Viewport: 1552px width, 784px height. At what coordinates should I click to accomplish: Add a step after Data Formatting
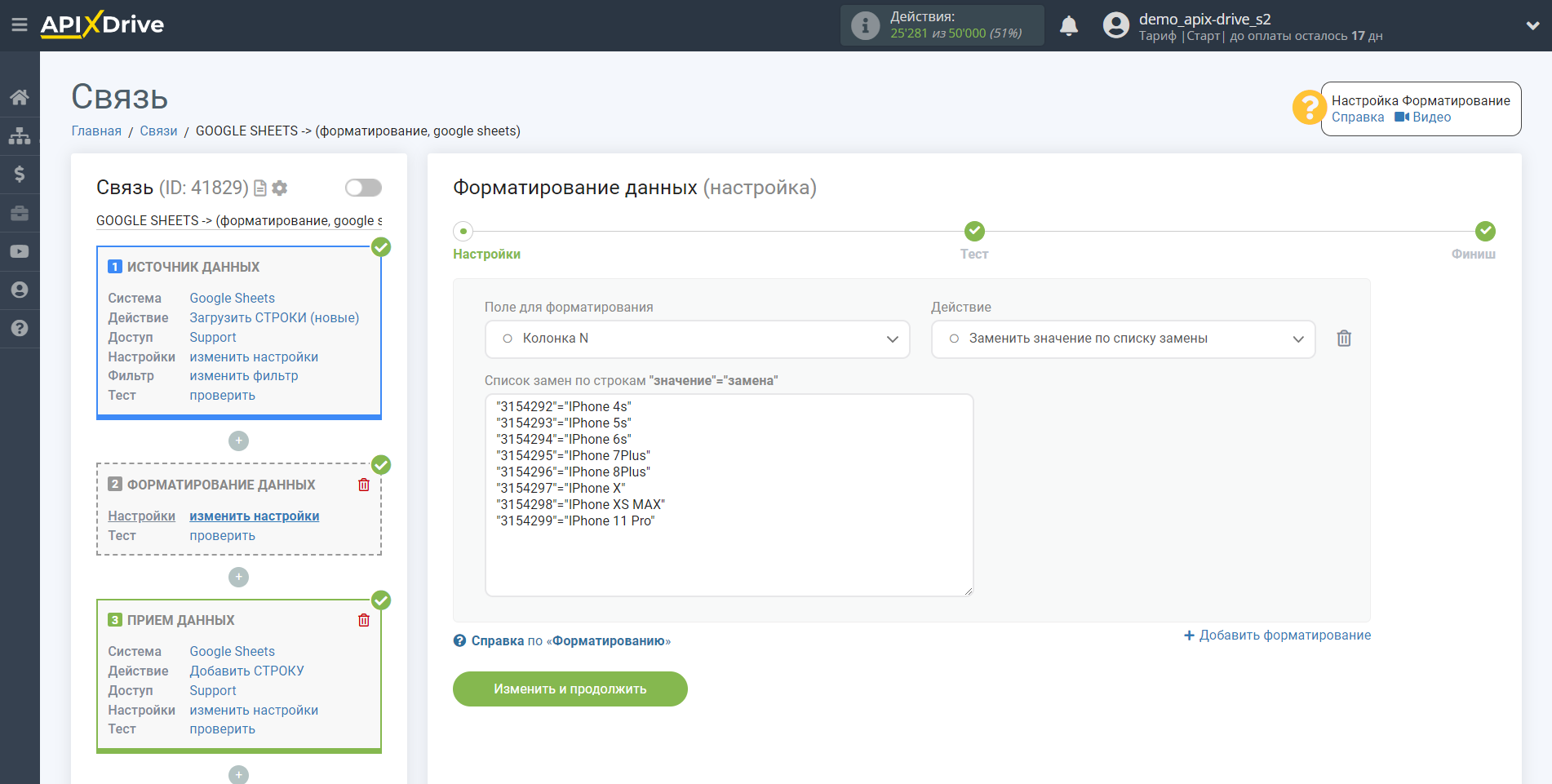[x=238, y=577]
